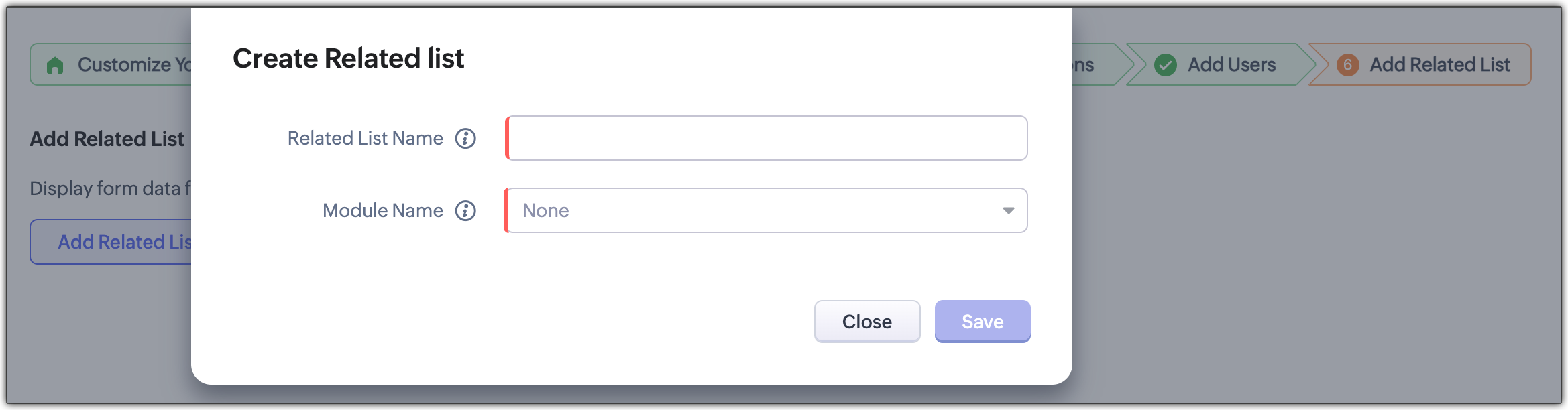The height and width of the screenshot is (410, 1568).
Task: Click the Related List Name label text
Action: click(x=365, y=139)
